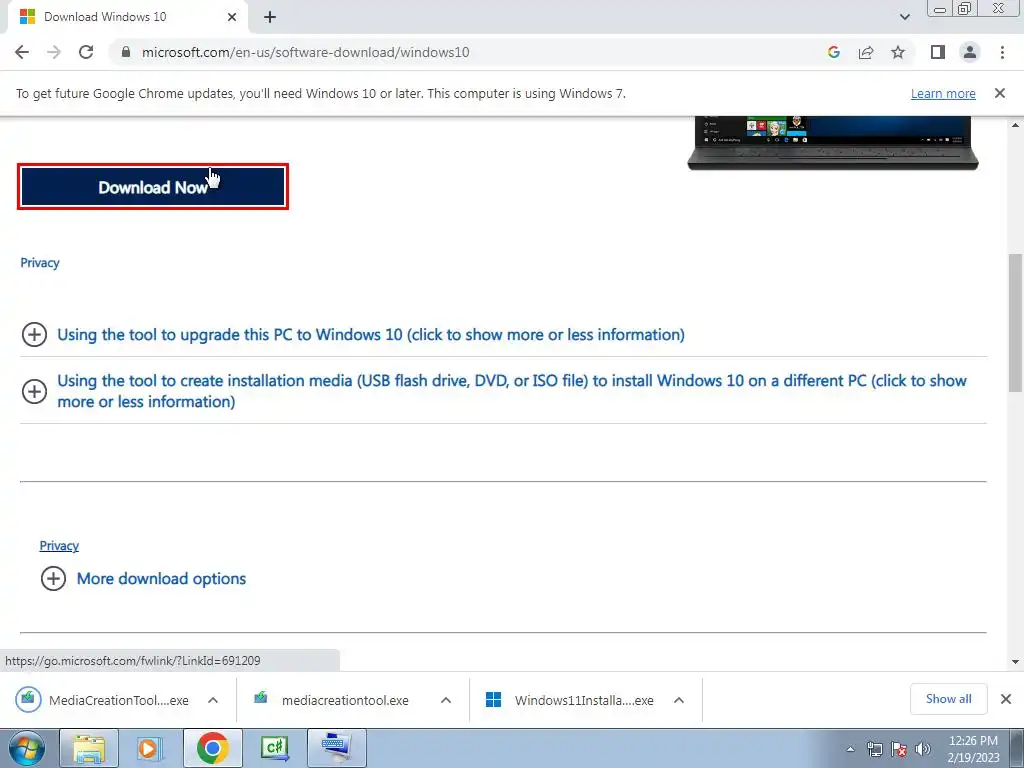Bookmark this page with the star

pos(898,52)
